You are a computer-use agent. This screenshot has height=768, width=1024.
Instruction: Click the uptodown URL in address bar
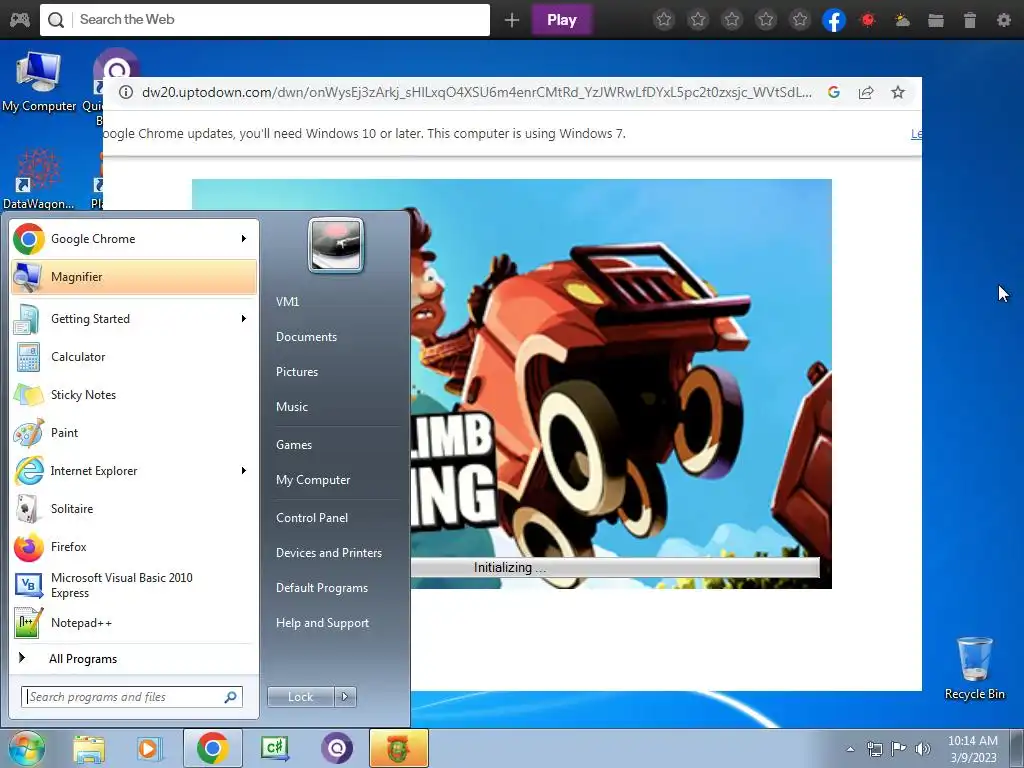tap(477, 93)
